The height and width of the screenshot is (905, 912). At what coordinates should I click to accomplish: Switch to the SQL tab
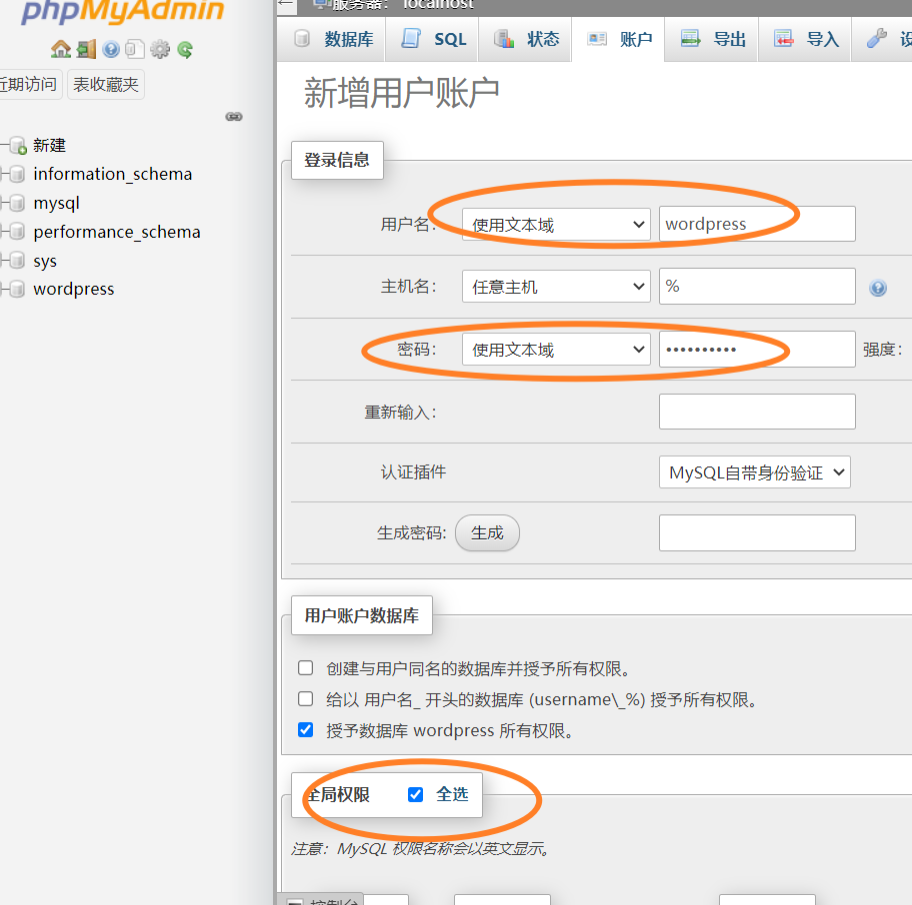432,40
